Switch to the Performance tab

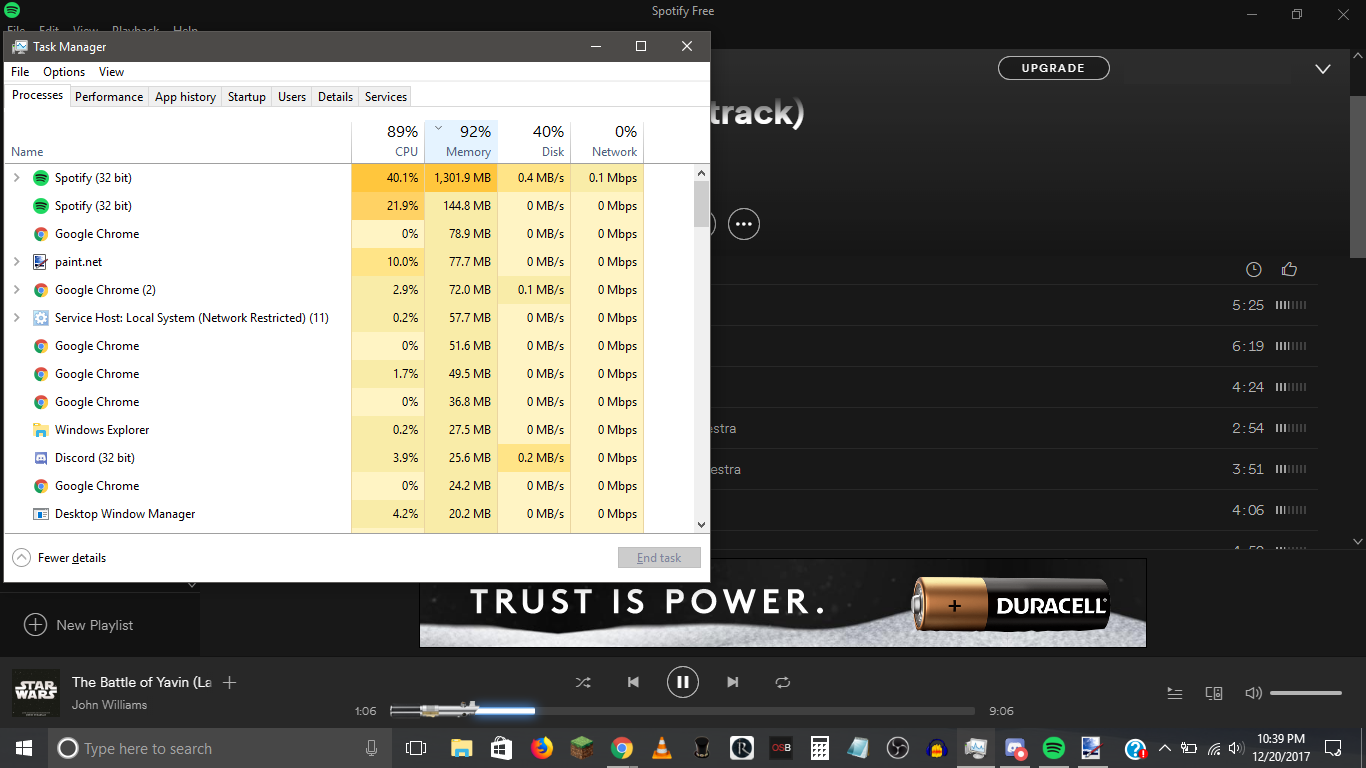(109, 97)
